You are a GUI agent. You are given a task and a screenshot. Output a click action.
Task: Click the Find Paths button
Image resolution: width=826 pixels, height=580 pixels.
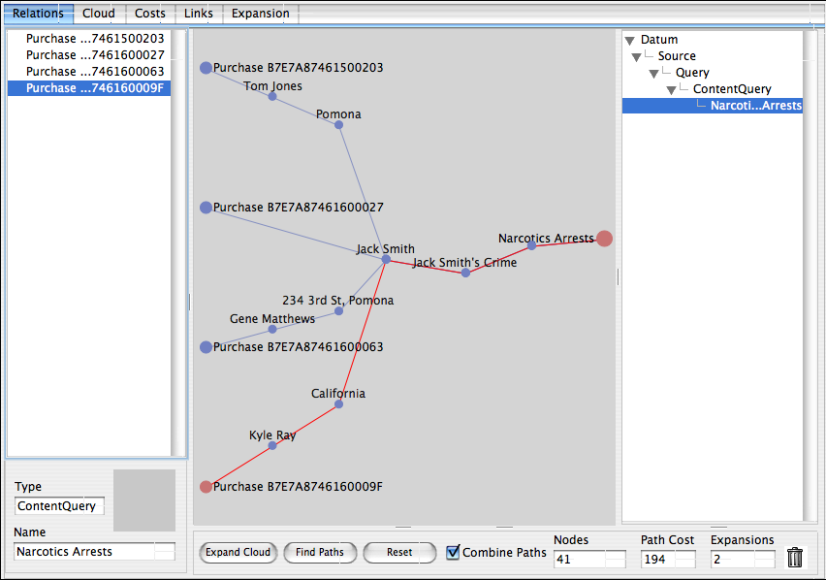point(320,552)
